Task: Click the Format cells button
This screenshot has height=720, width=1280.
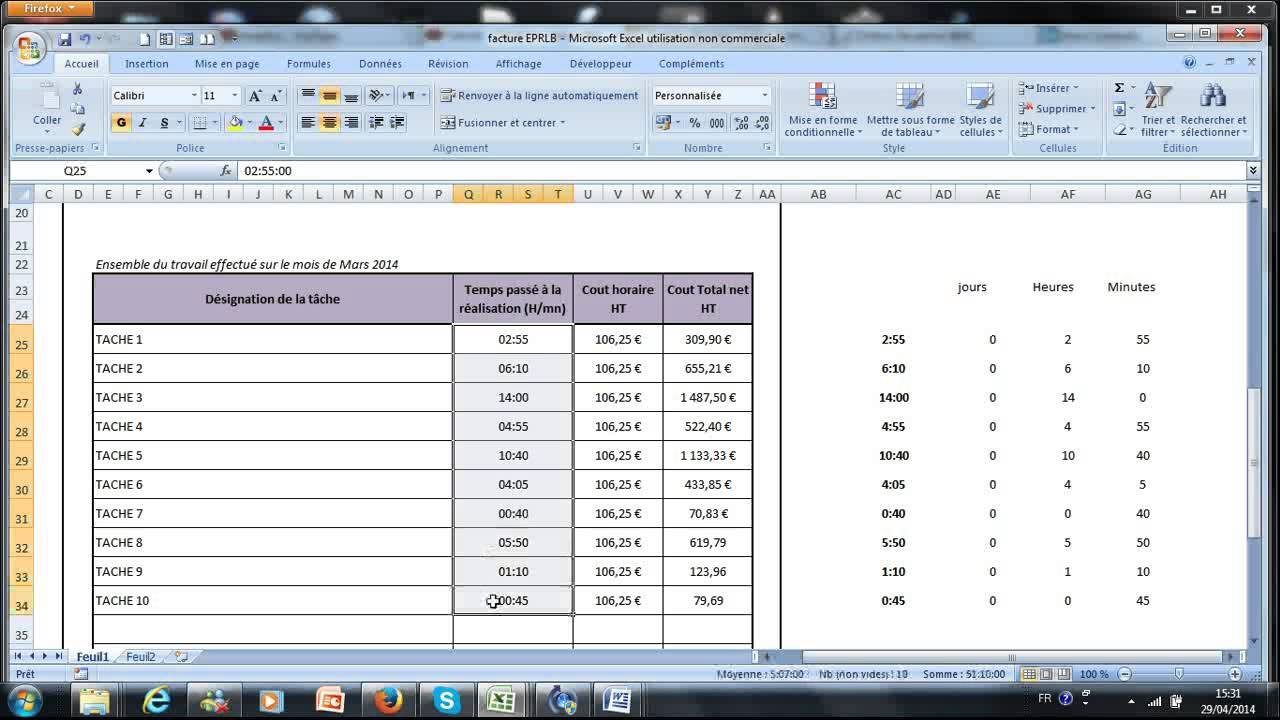Action: coord(1049,129)
